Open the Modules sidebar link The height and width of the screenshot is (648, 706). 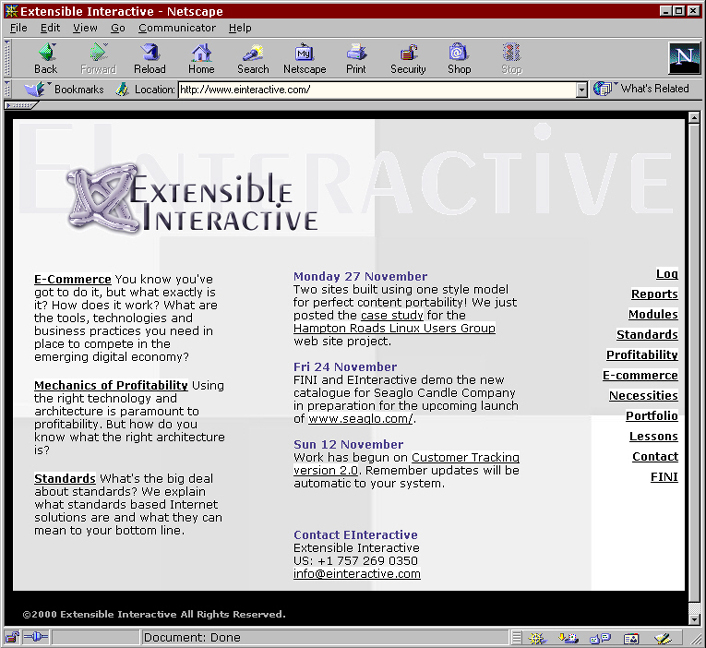coord(653,314)
